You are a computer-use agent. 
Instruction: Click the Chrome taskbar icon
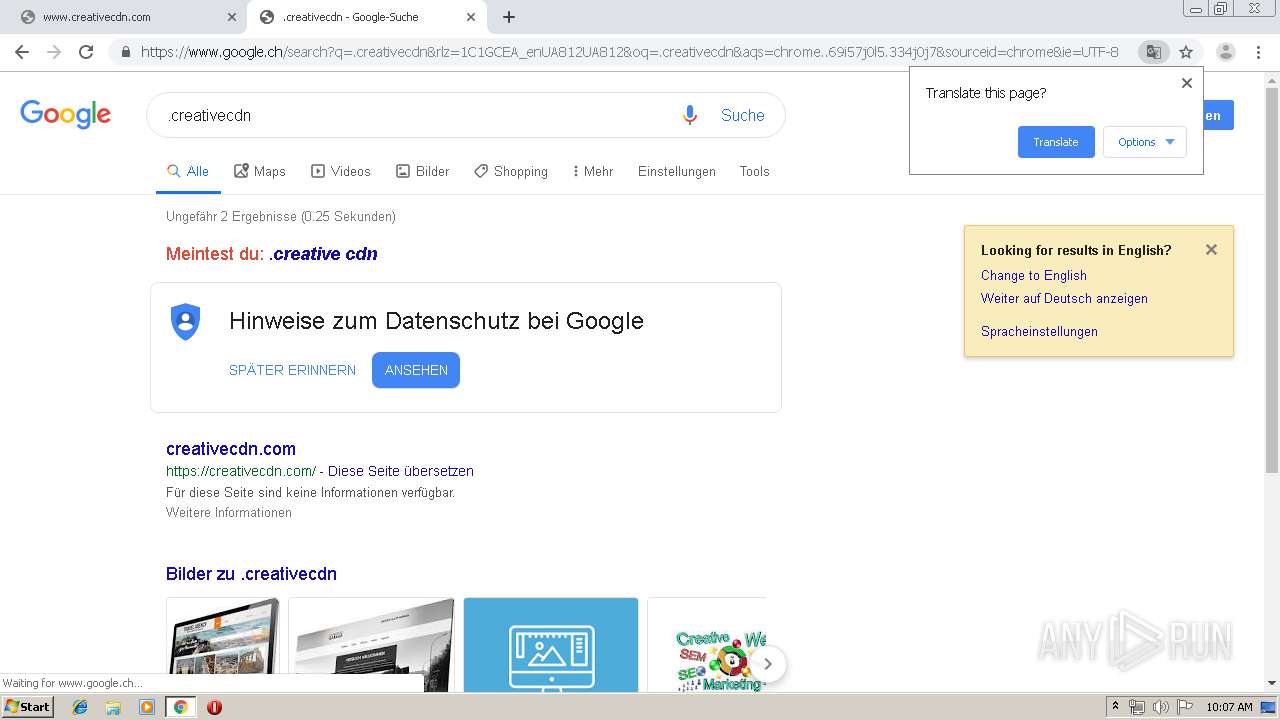pos(180,707)
